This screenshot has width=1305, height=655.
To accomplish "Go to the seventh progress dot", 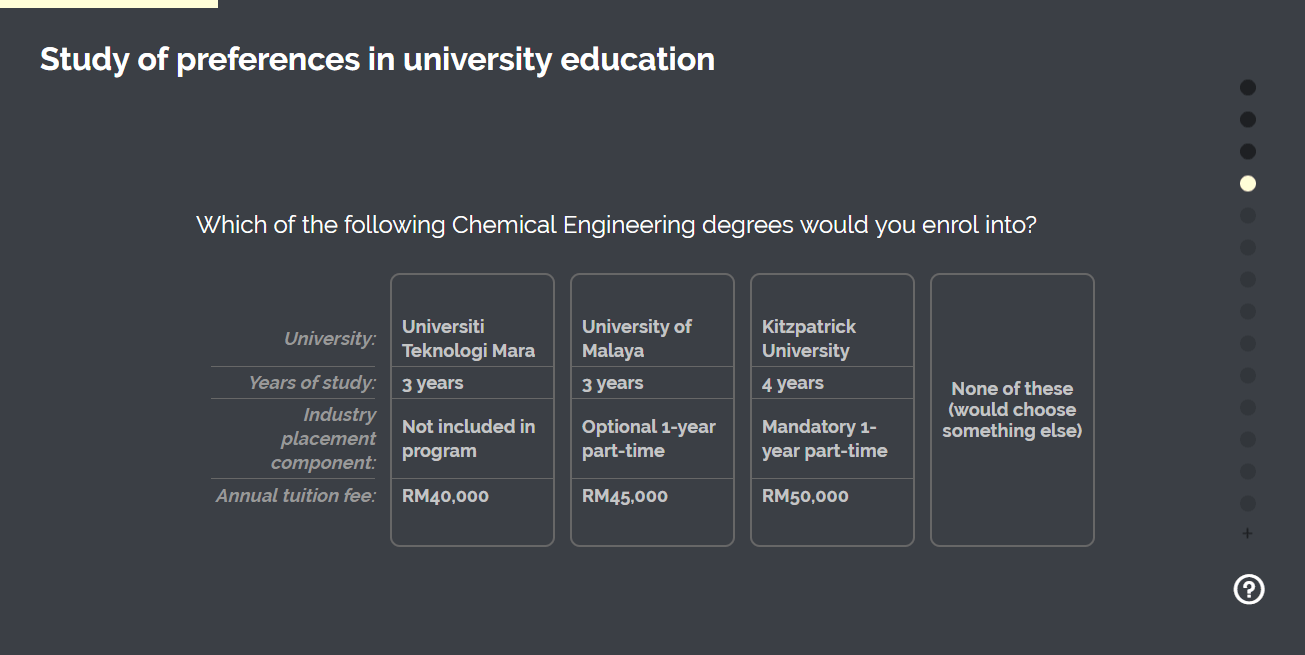I will point(1248,280).
